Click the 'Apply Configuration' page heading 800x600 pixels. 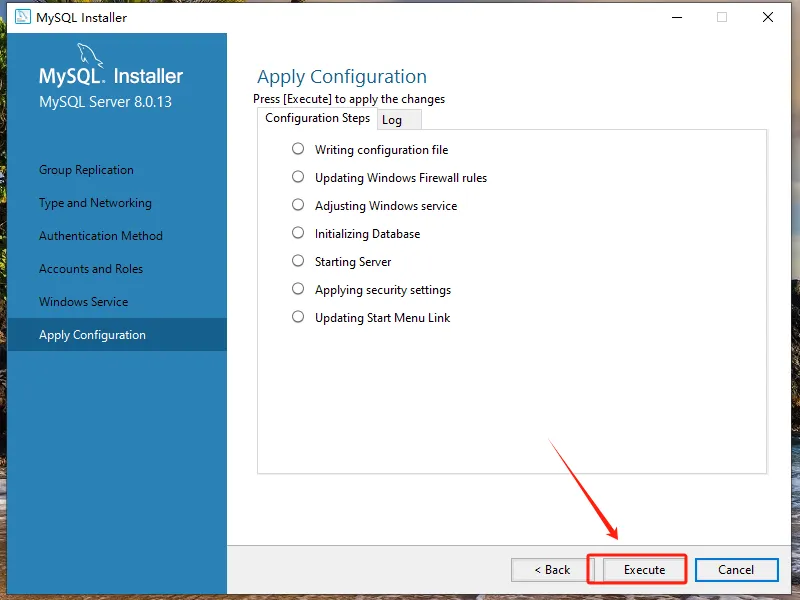[342, 77]
